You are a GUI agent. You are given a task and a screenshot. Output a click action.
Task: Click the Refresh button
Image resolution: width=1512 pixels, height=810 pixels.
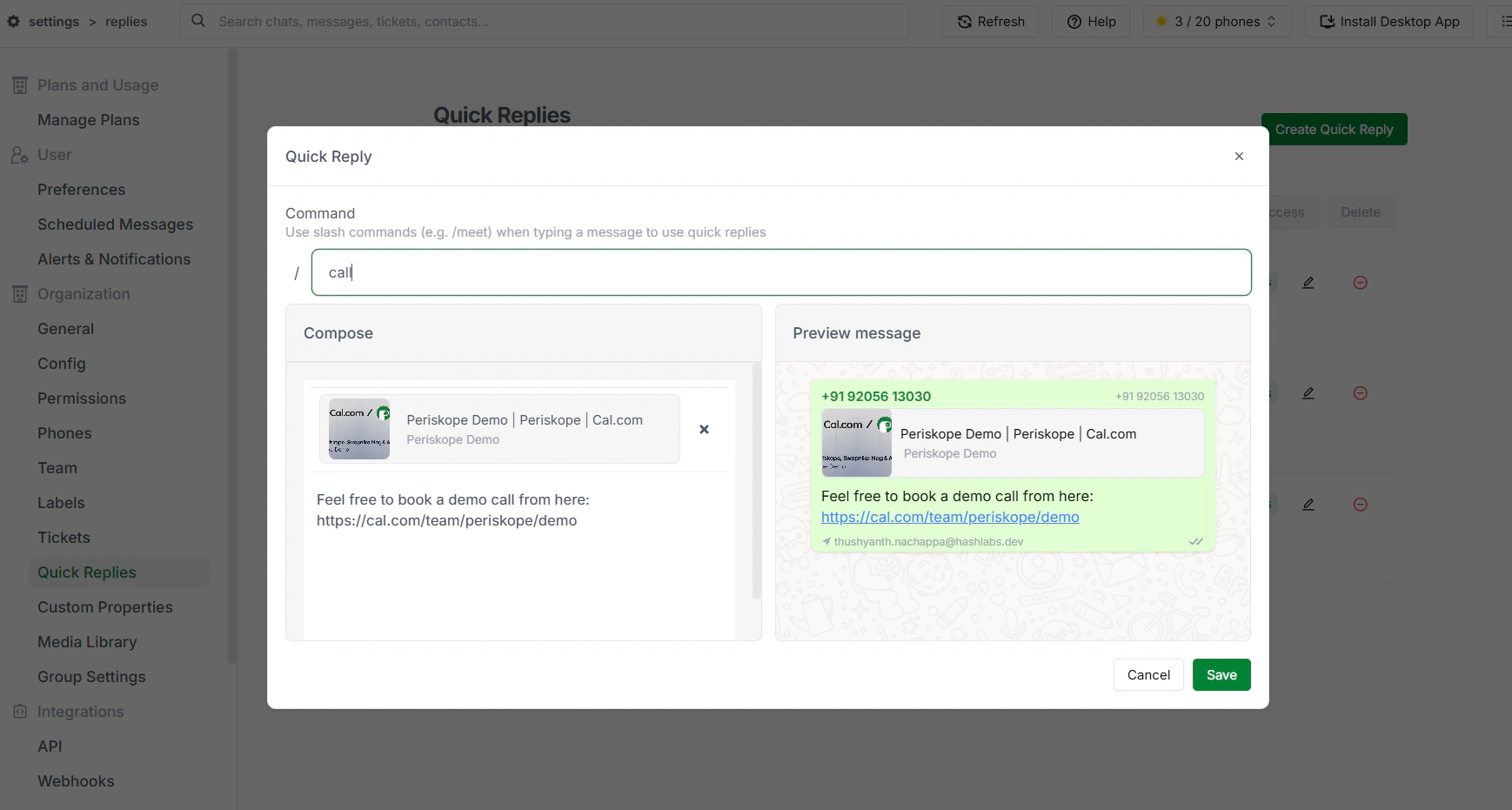pos(991,22)
